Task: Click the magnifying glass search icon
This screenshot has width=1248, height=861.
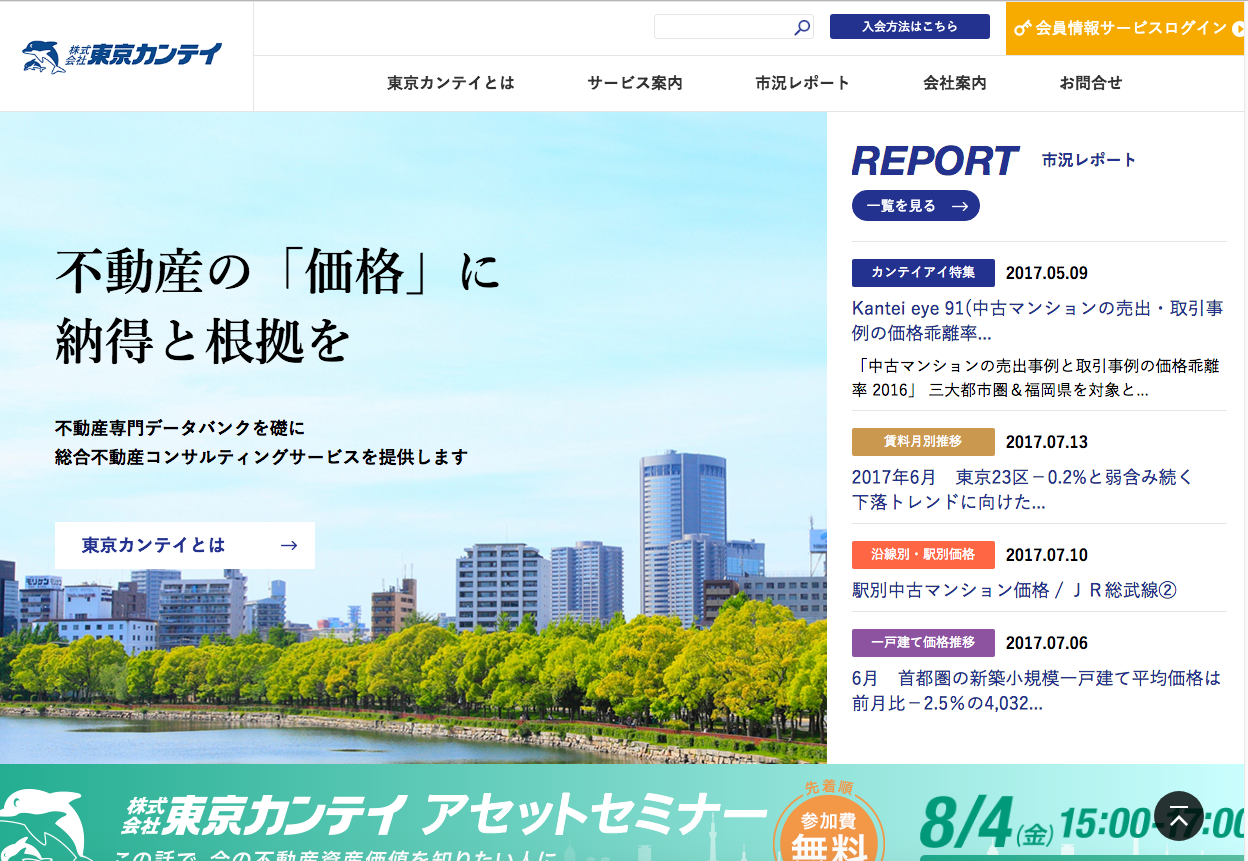Action: [x=801, y=28]
